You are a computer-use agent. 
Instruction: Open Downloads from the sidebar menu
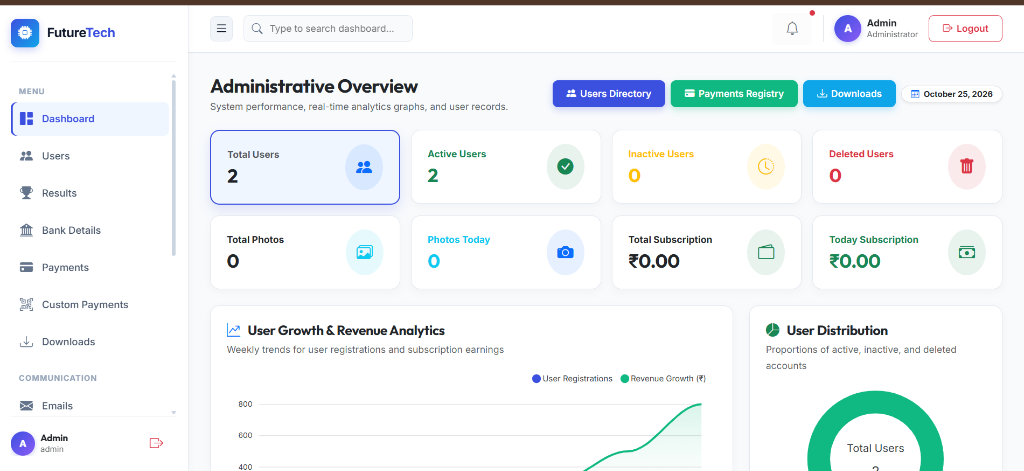coord(90,342)
